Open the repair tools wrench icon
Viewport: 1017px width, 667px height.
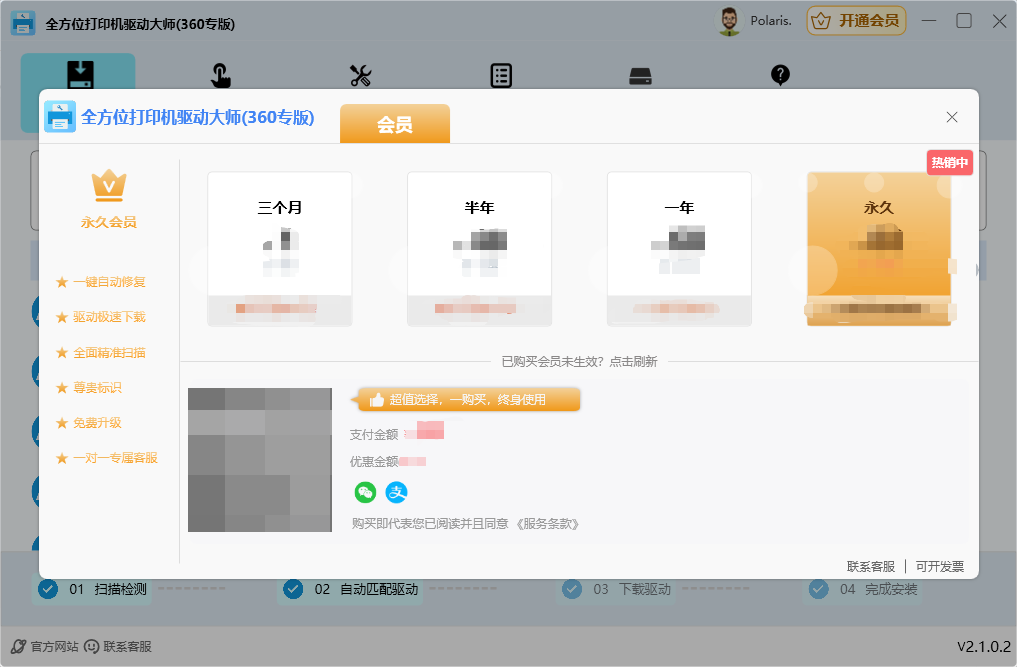[x=360, y=75]
